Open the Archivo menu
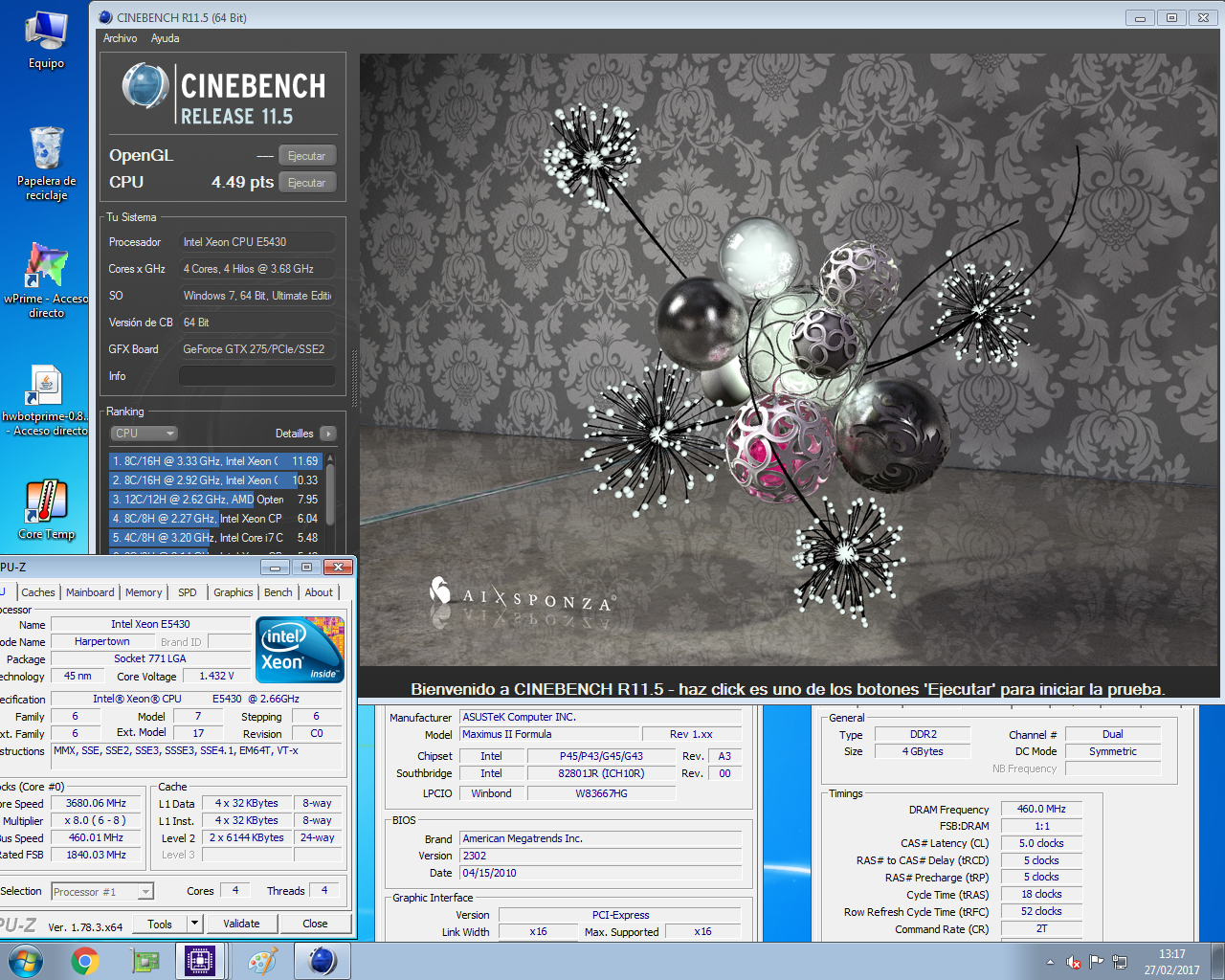This screenshot has width=1225, height=980. coord(120,38)
